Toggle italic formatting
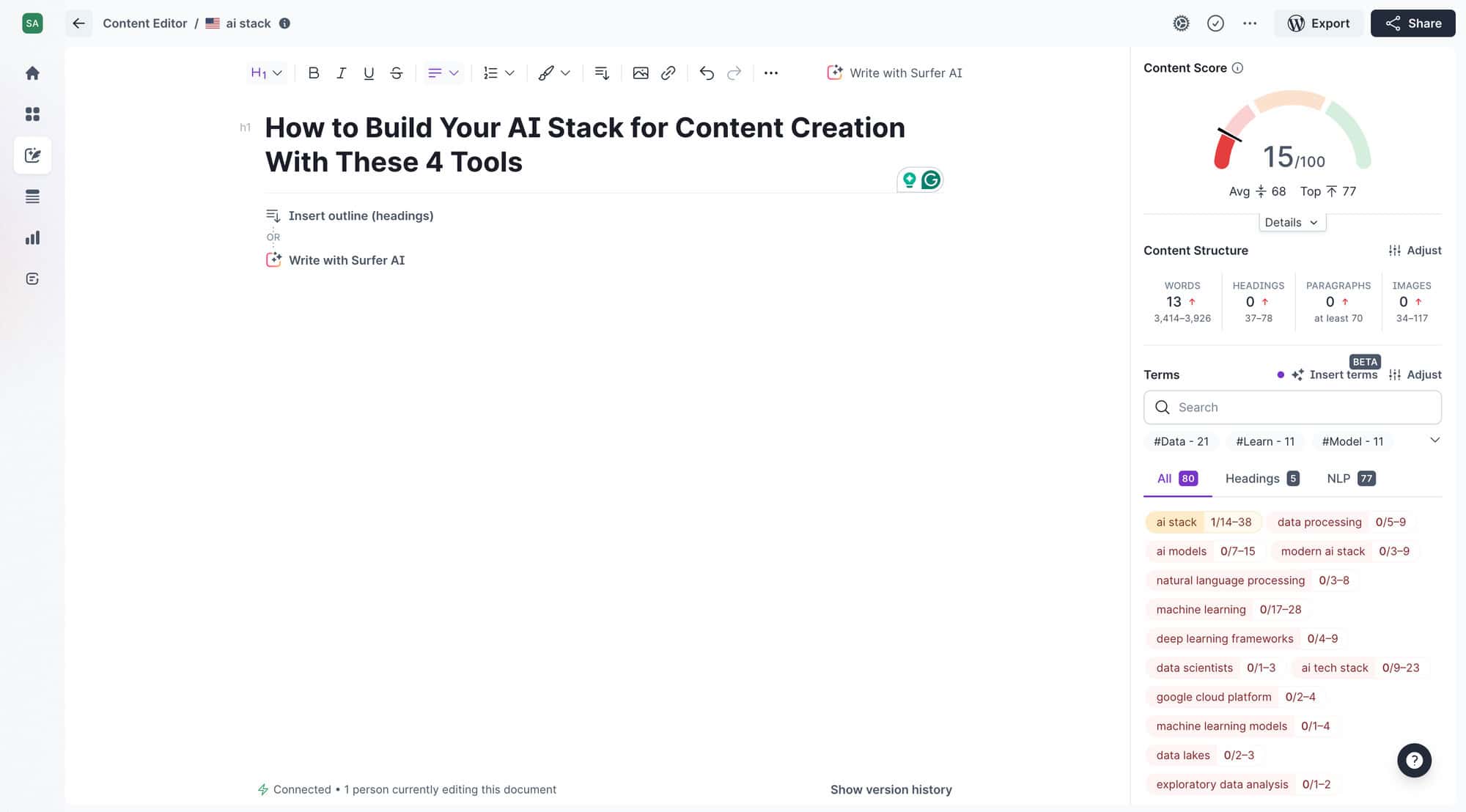Screen dimensions: 1466x812 (x=341, y=73)
